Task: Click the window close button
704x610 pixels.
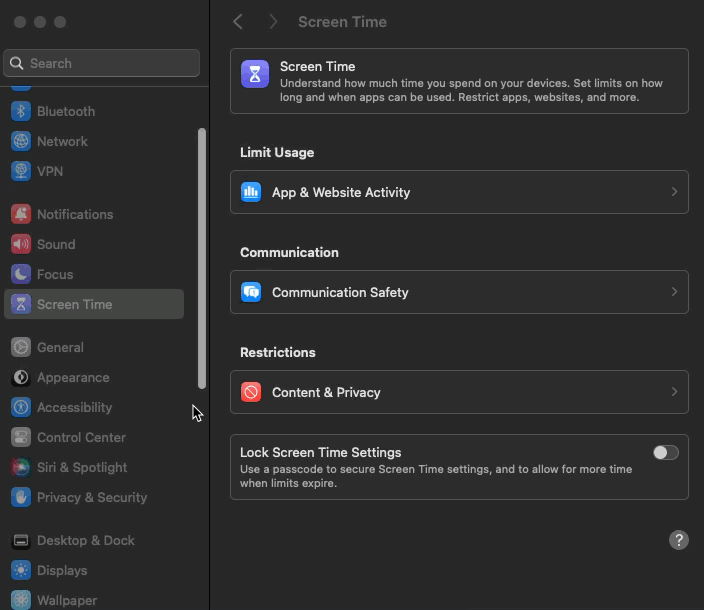Action: 20,22
